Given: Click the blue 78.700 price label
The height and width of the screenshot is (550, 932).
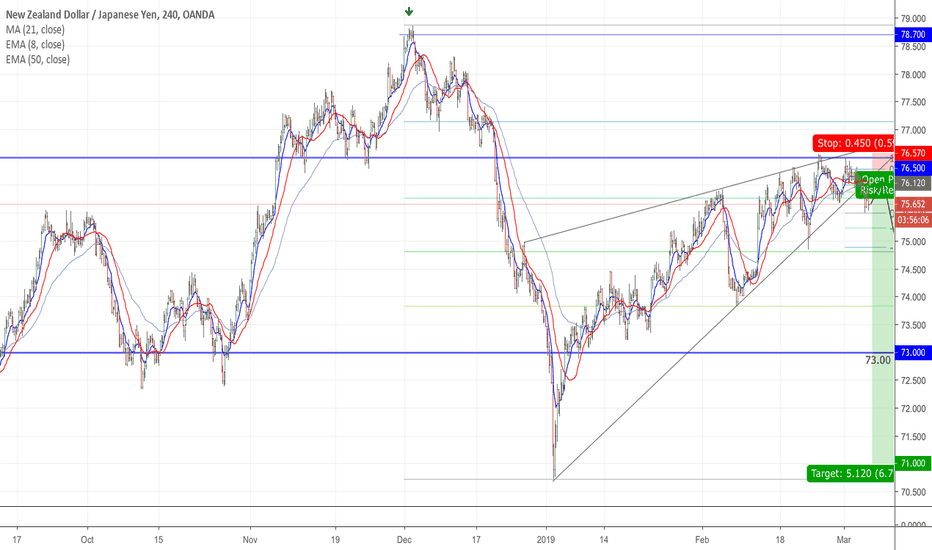Looking at the screenshot, I should (913, 35).
